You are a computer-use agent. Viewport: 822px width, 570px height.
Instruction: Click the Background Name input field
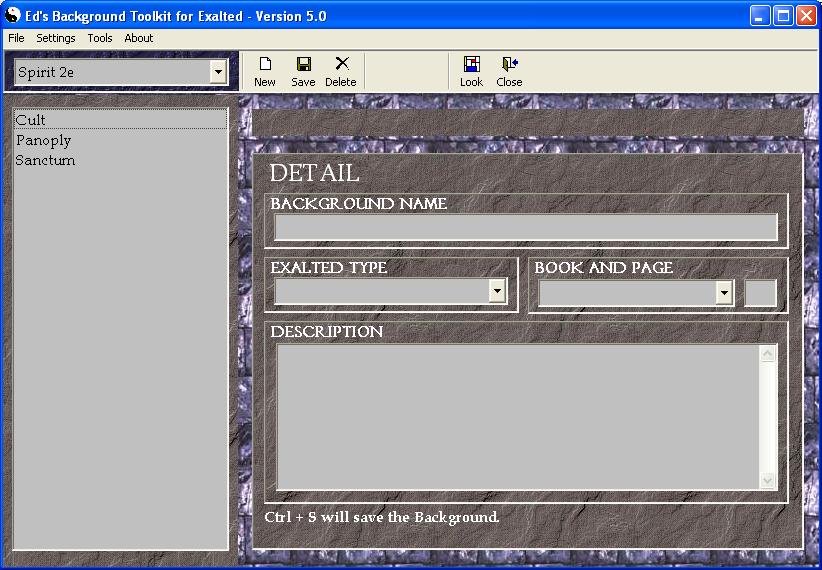[x=526, y=227]
